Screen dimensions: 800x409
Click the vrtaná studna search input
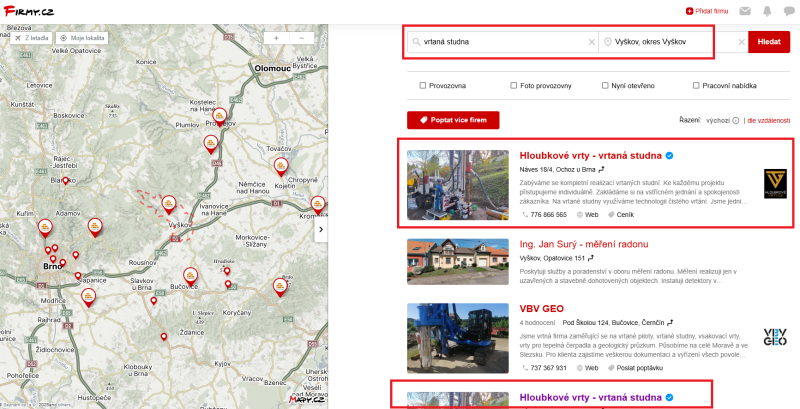tap(502, 42)
